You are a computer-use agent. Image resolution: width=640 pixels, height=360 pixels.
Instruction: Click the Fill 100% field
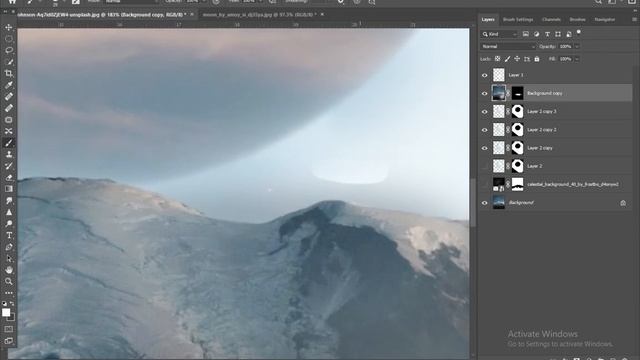[566, 59]
